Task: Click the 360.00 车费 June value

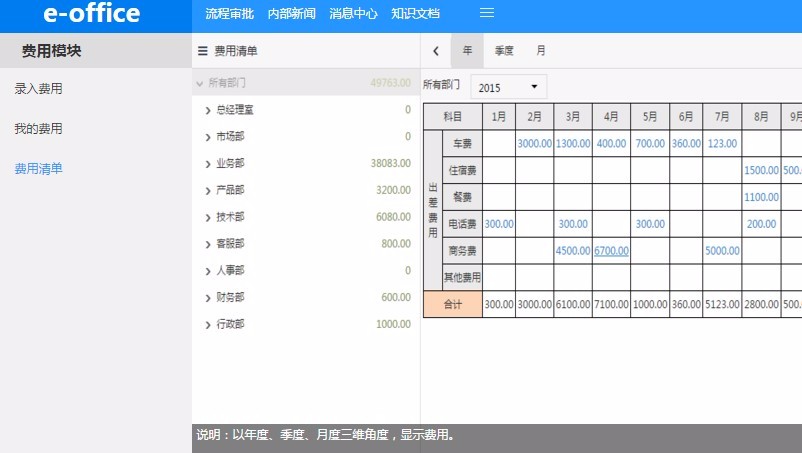Action: [686, 144]
